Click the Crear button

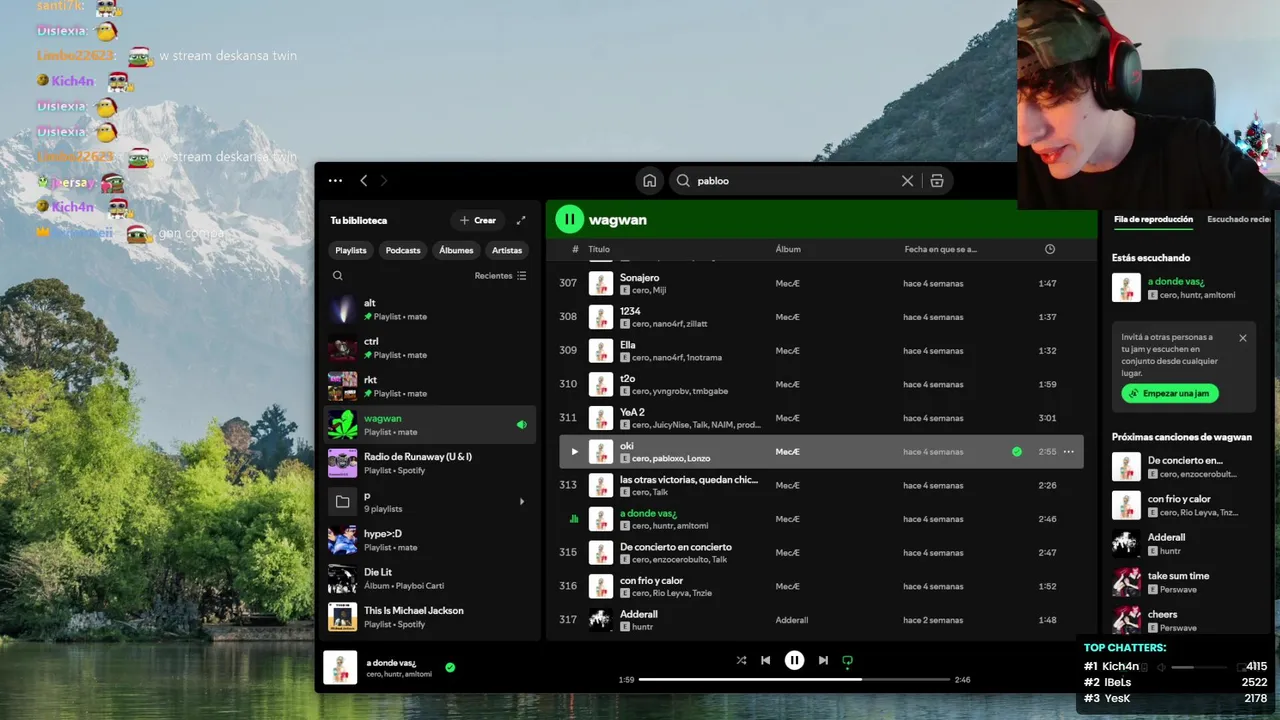tap(478, 220)
